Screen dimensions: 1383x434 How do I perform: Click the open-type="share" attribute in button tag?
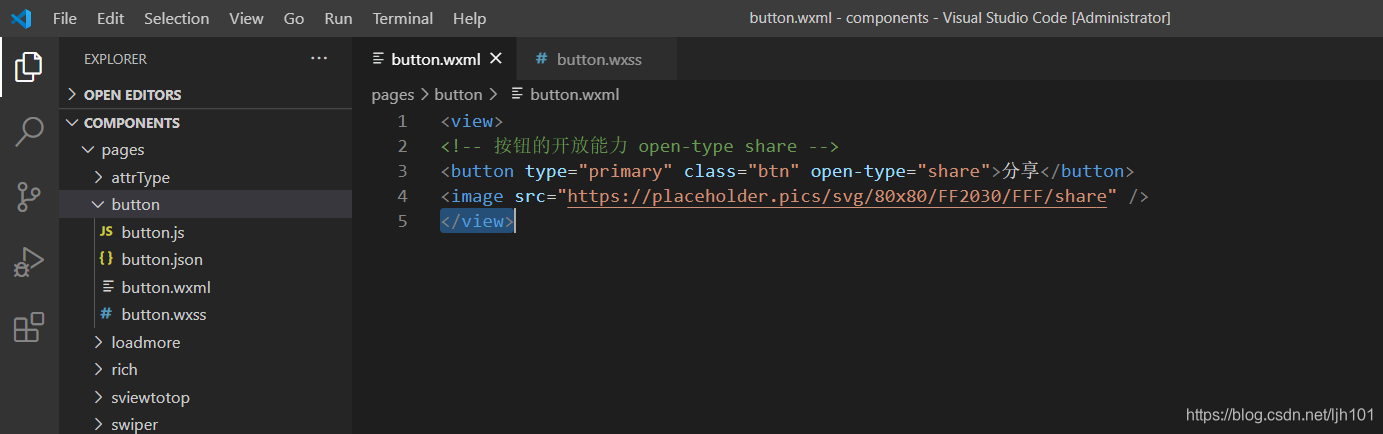900,171
